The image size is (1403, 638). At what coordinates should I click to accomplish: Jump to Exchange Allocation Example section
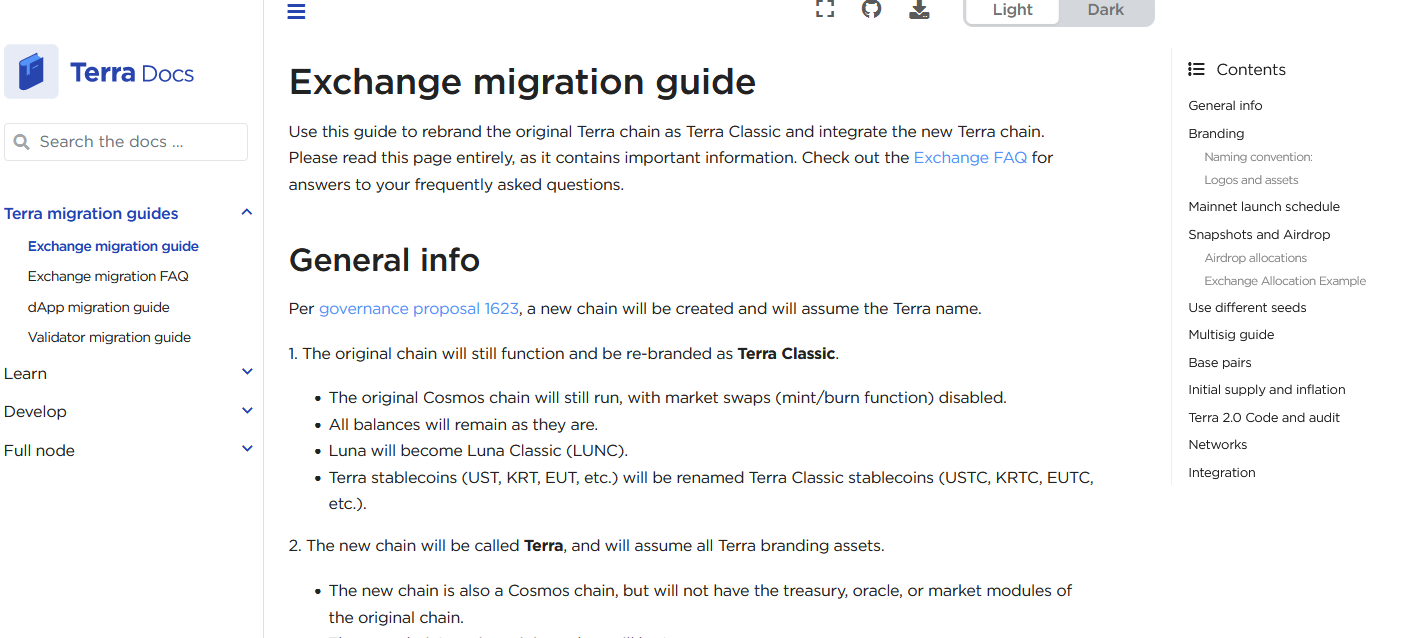pyautogui.click(x=1285, y=281)
